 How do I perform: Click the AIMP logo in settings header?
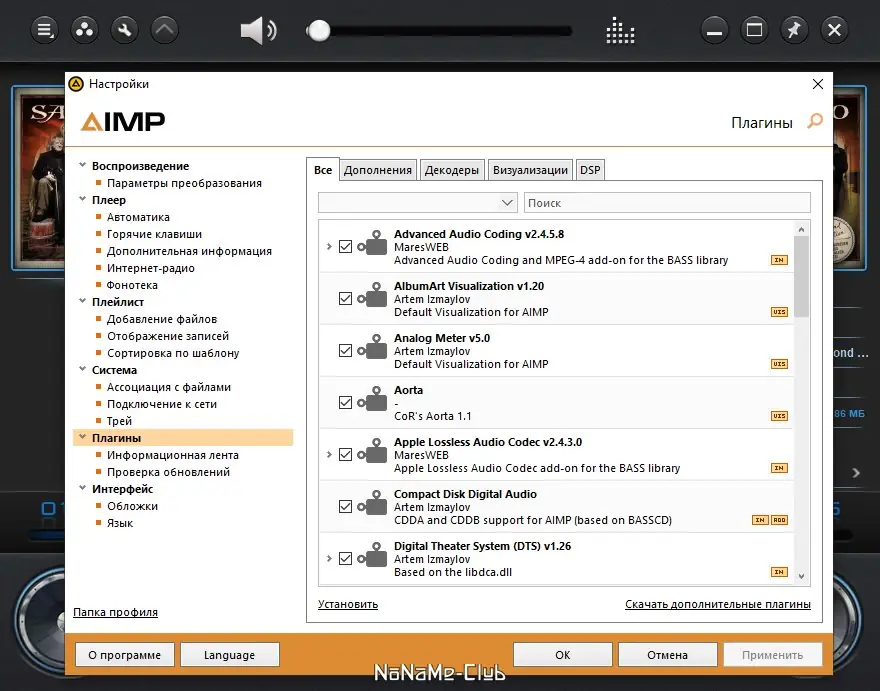pos(123,121)
